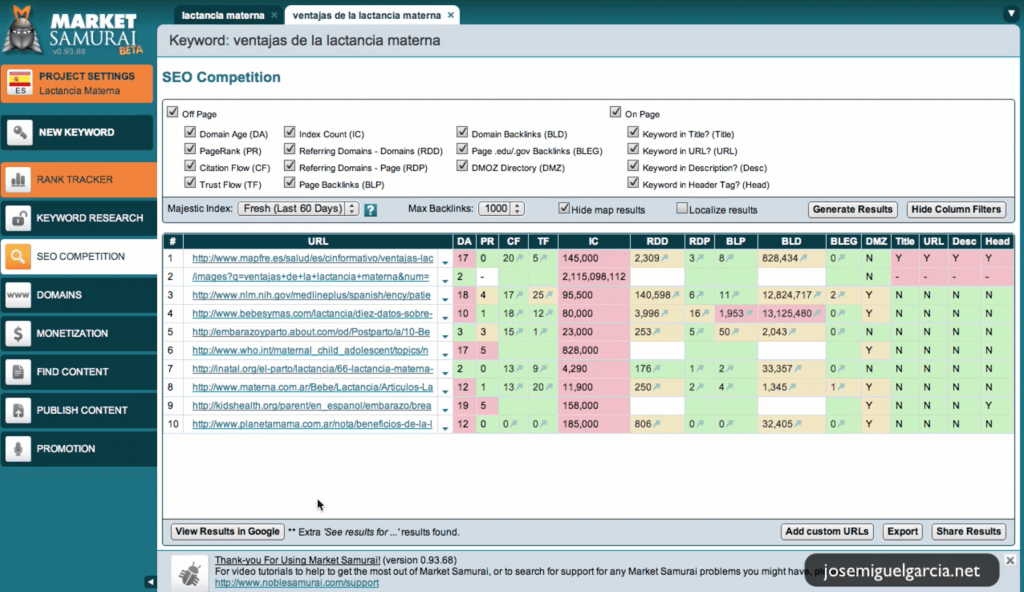Viewport: 1024px width, 592px height.
Task: Open the Rank Tracker section
Action: pos(78,179)
